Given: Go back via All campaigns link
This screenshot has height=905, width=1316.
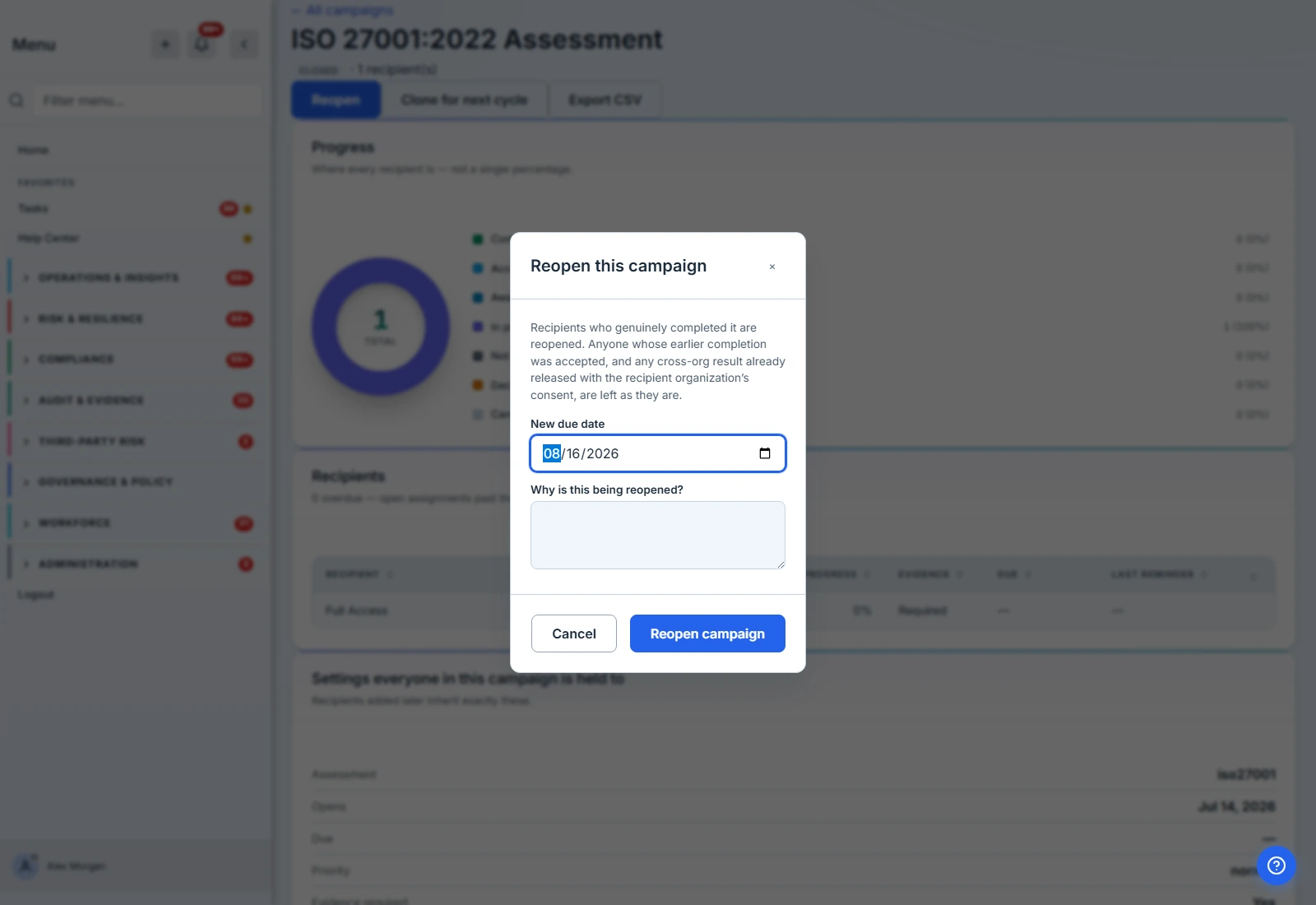Looking at the screenshot, I should (342, 10).
